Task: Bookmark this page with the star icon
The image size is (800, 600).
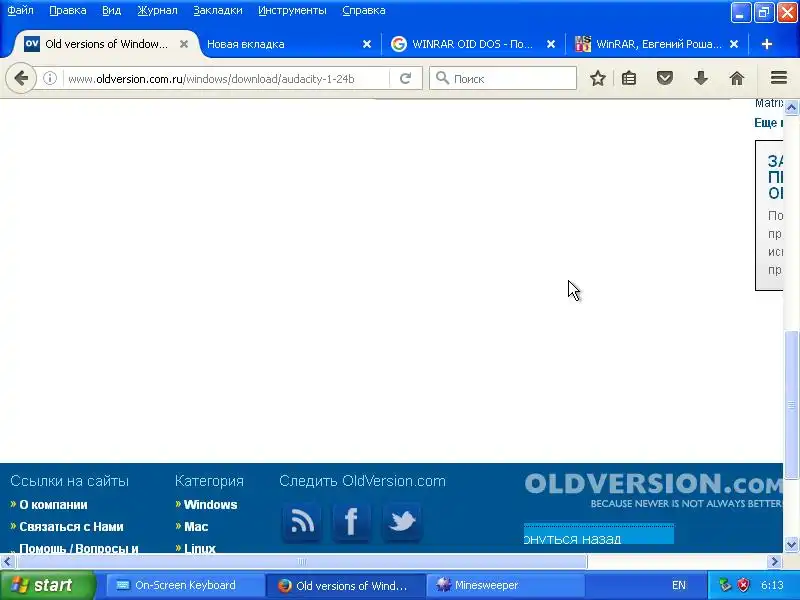Action: 597,78
